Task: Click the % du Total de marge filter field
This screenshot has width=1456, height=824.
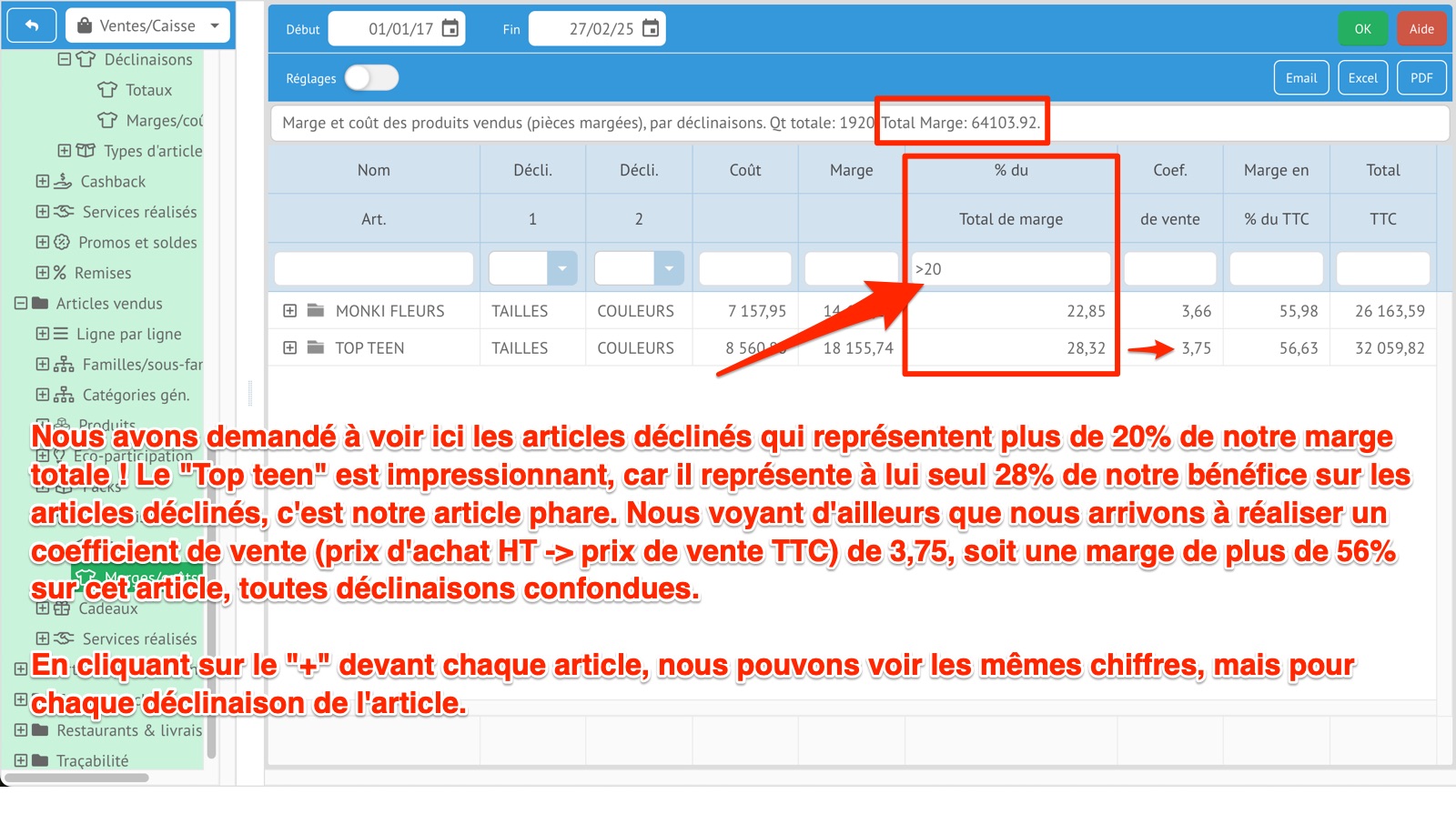Action: point(1010,269)
